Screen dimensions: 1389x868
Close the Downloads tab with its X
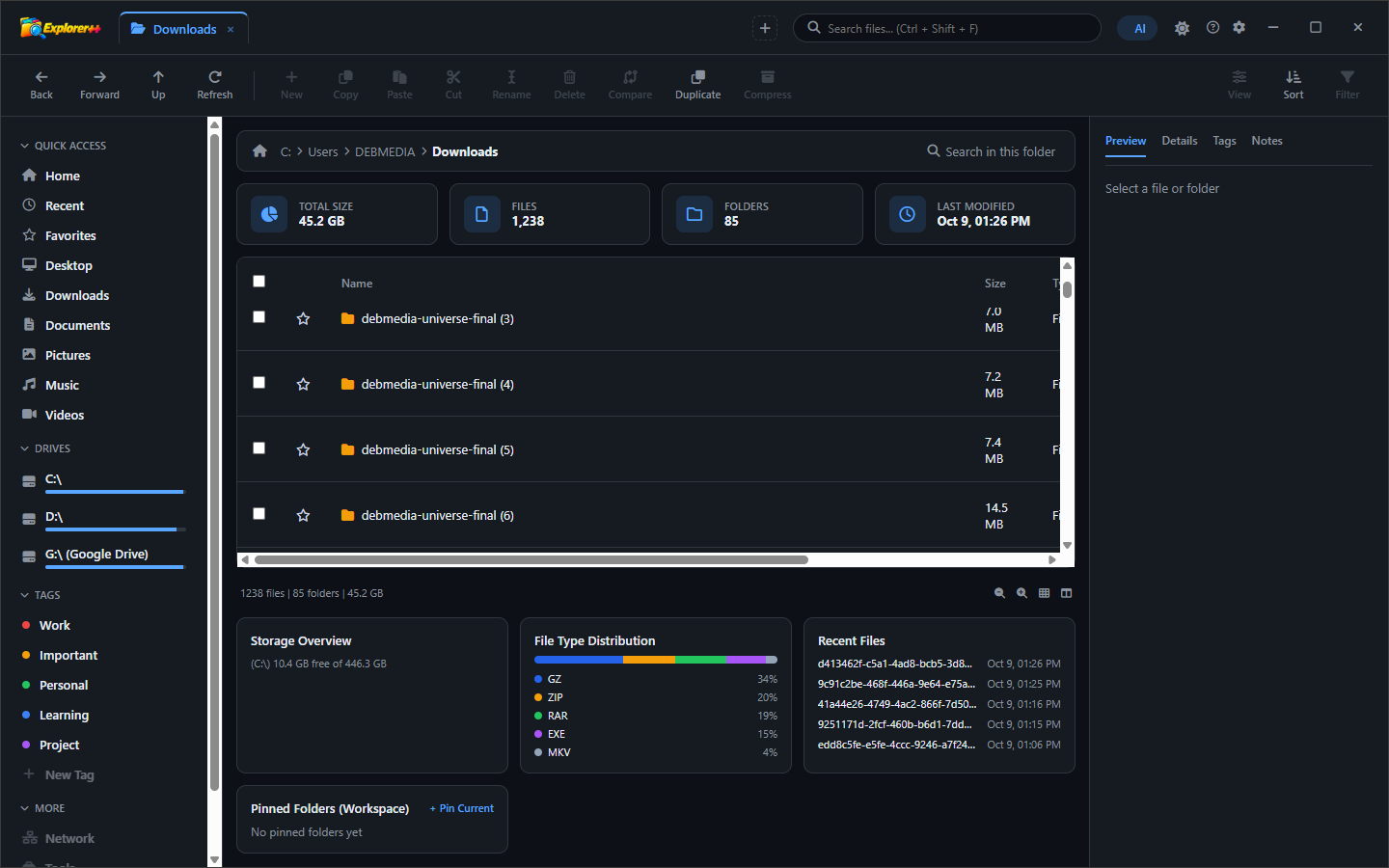coord(231,29)
